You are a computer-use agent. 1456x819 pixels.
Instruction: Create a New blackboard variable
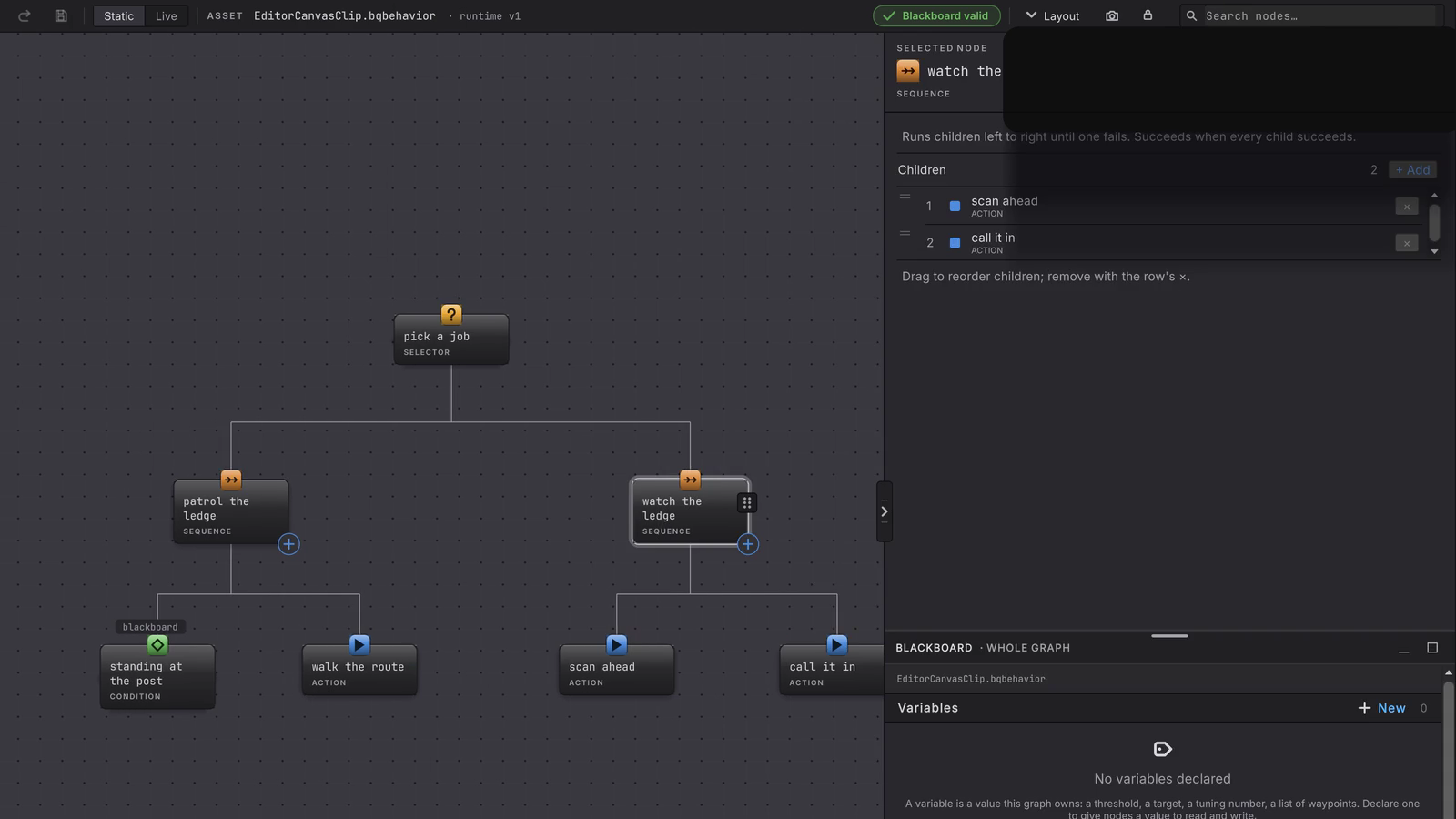pos(1381,708)
